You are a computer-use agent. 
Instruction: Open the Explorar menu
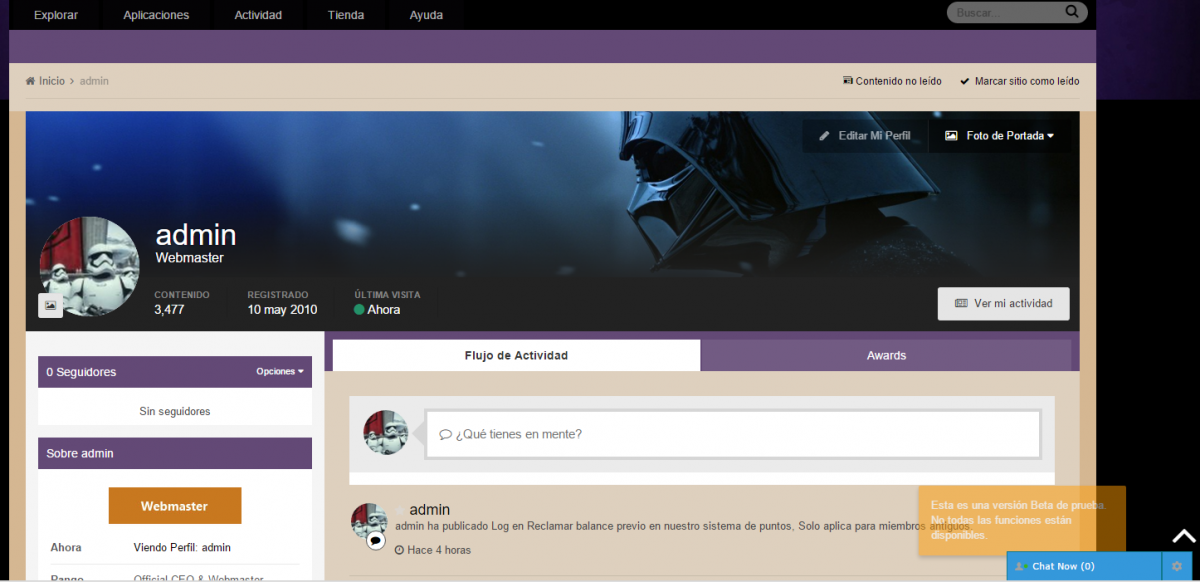pos(56,15)
